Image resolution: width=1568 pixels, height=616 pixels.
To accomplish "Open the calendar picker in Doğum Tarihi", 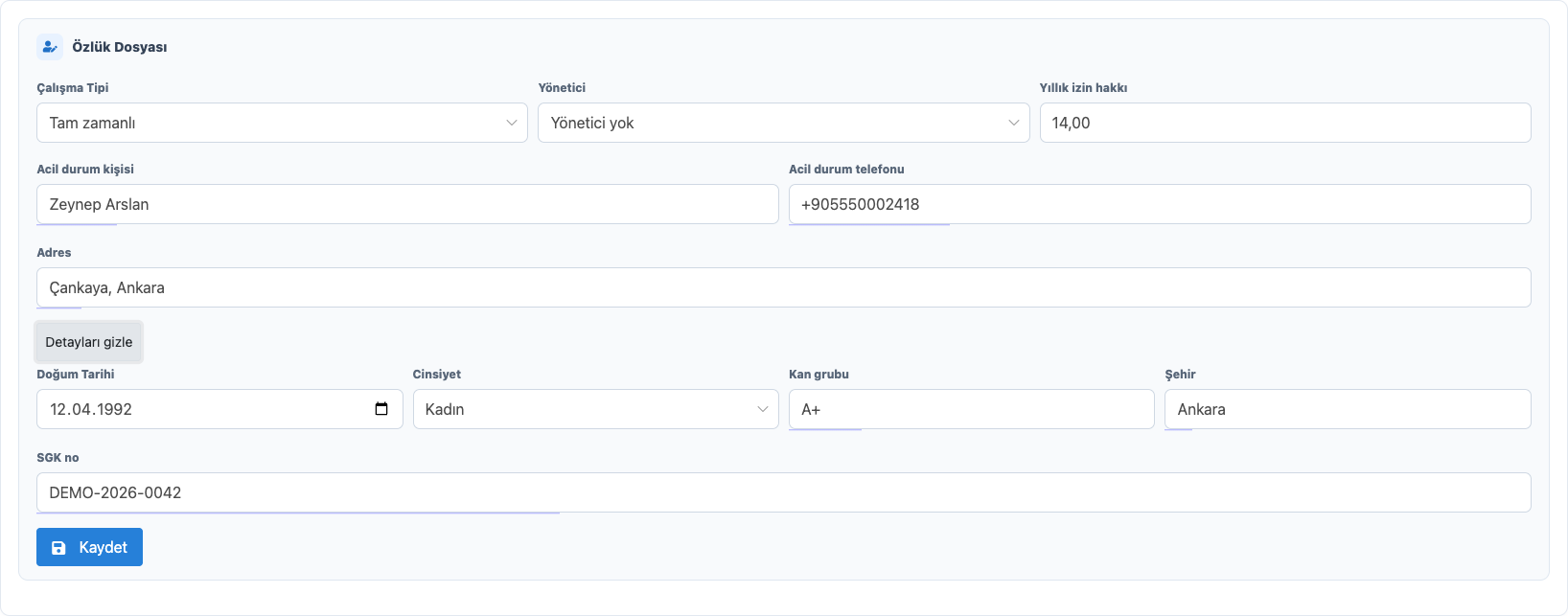I will click(x=381, y=409).
